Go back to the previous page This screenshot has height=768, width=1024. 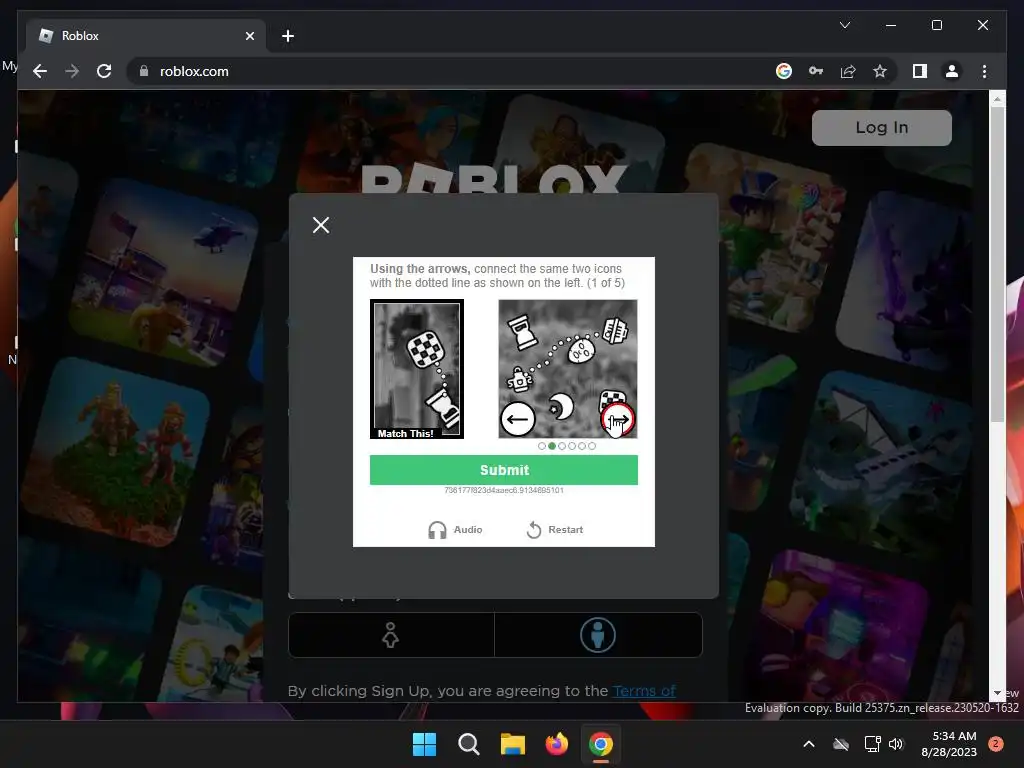tap(40, 71)
